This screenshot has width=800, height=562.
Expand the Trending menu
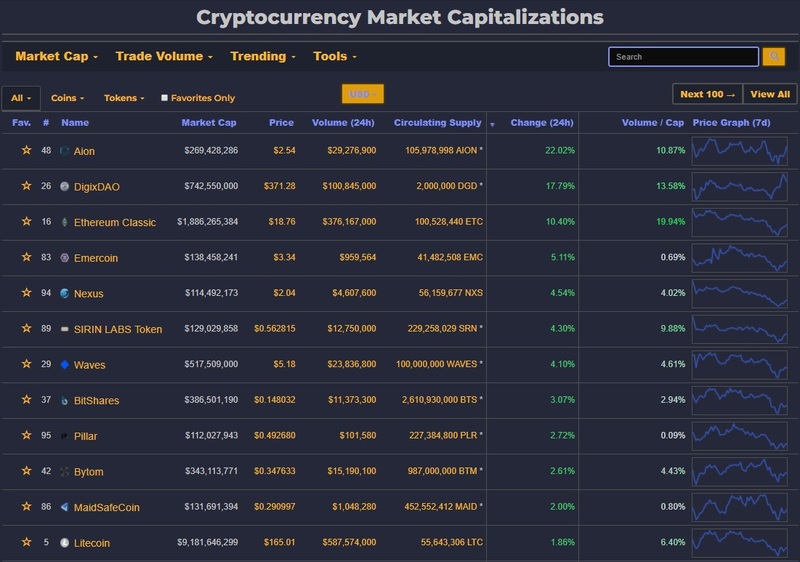[x=263, y=56]
